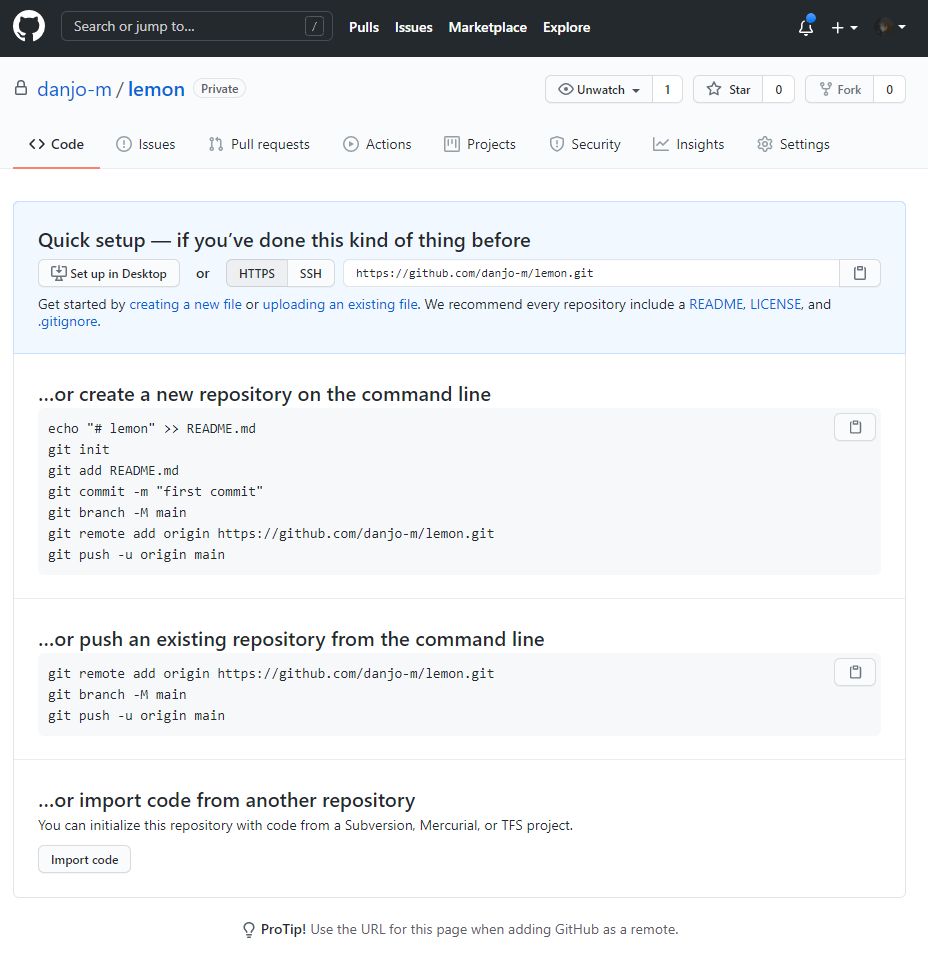Open the Actions tab
The image size is (928, 969).
point(378,144)
